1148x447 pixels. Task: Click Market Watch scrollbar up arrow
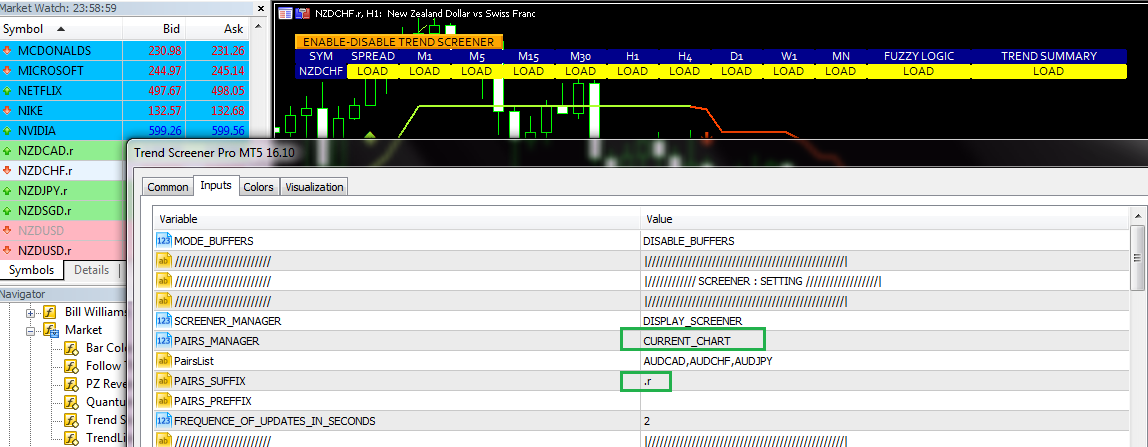tap(258, 29)
